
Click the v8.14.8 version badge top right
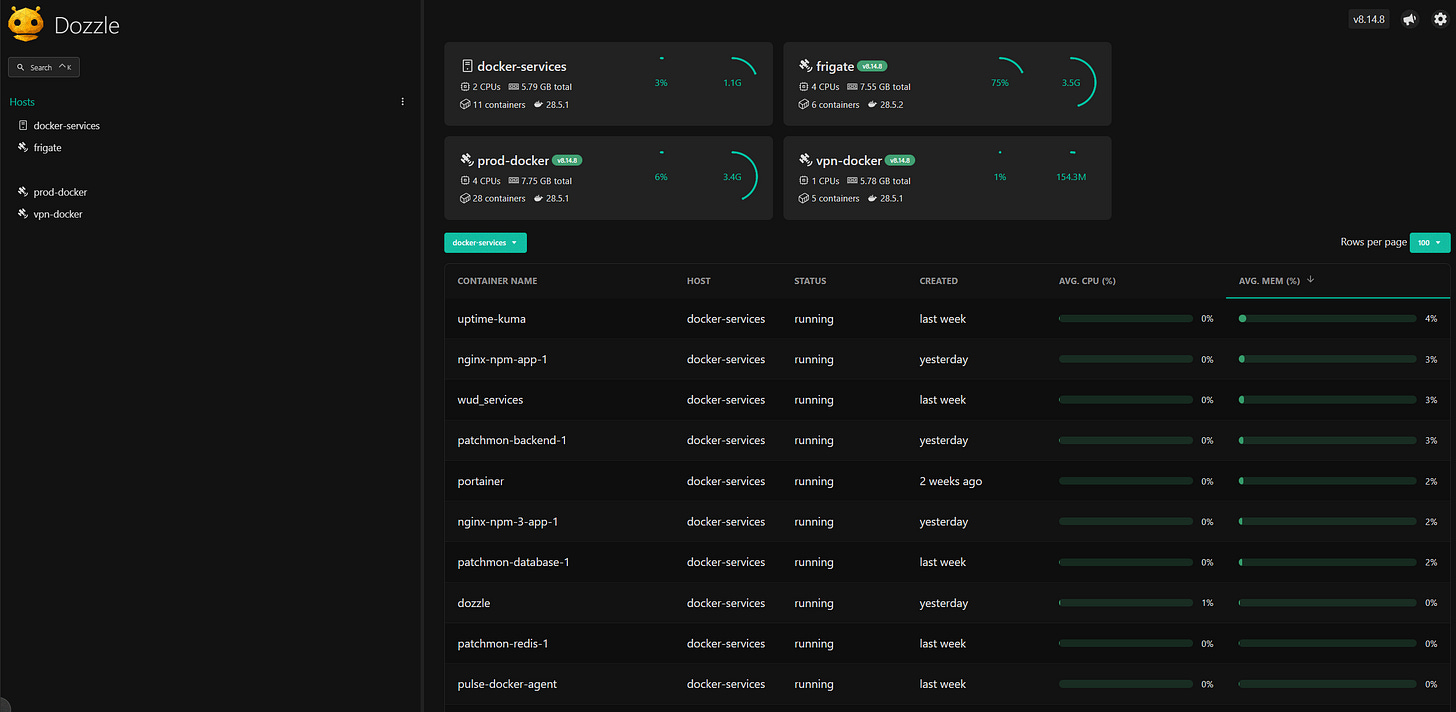[x=1369, y=19]
